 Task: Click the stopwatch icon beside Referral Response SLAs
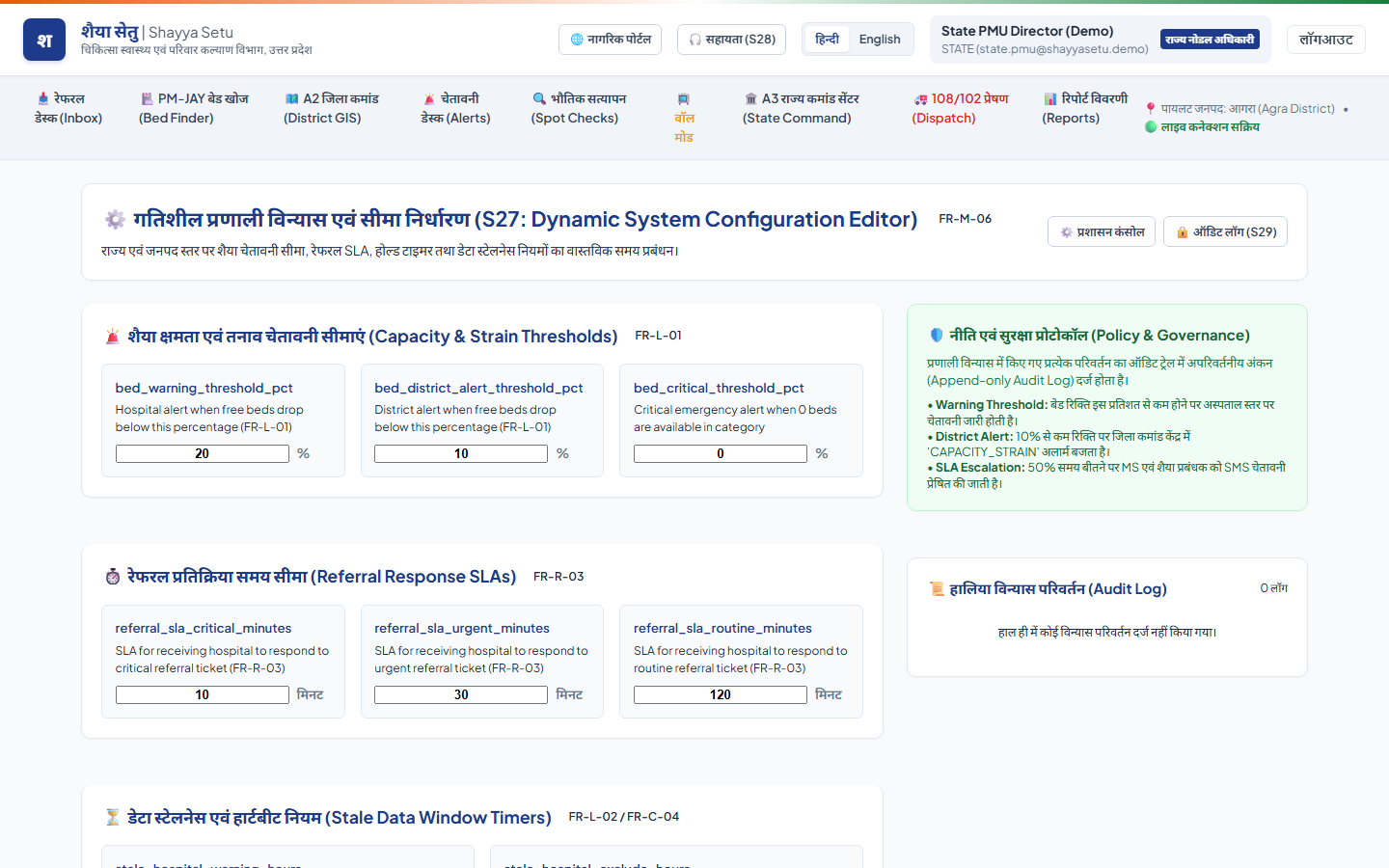pyautogui.click(x=113, y=577)
